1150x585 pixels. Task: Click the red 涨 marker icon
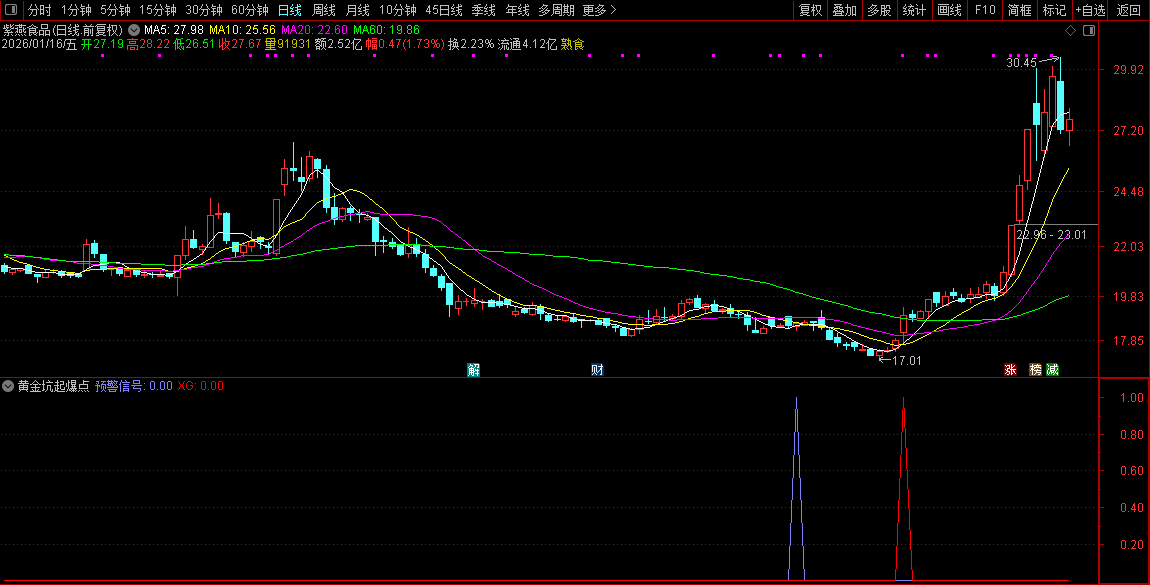1011,369
